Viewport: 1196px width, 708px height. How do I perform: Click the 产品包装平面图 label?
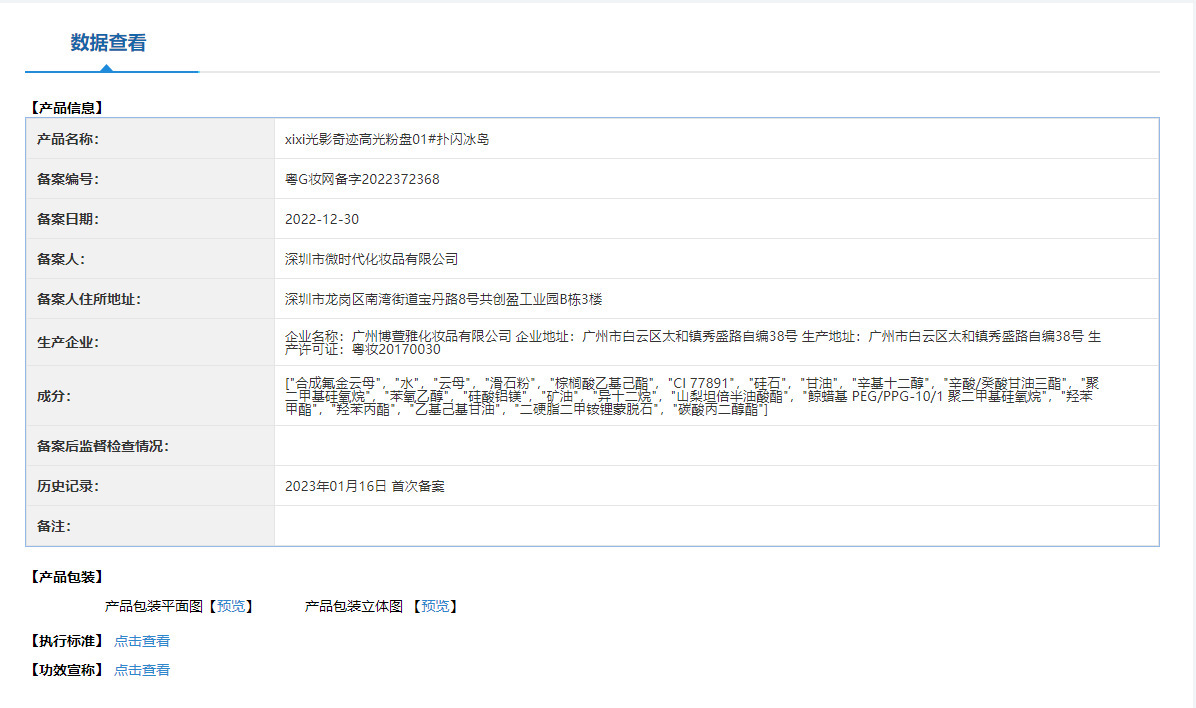pyautogui.click(x=153, y=606)
